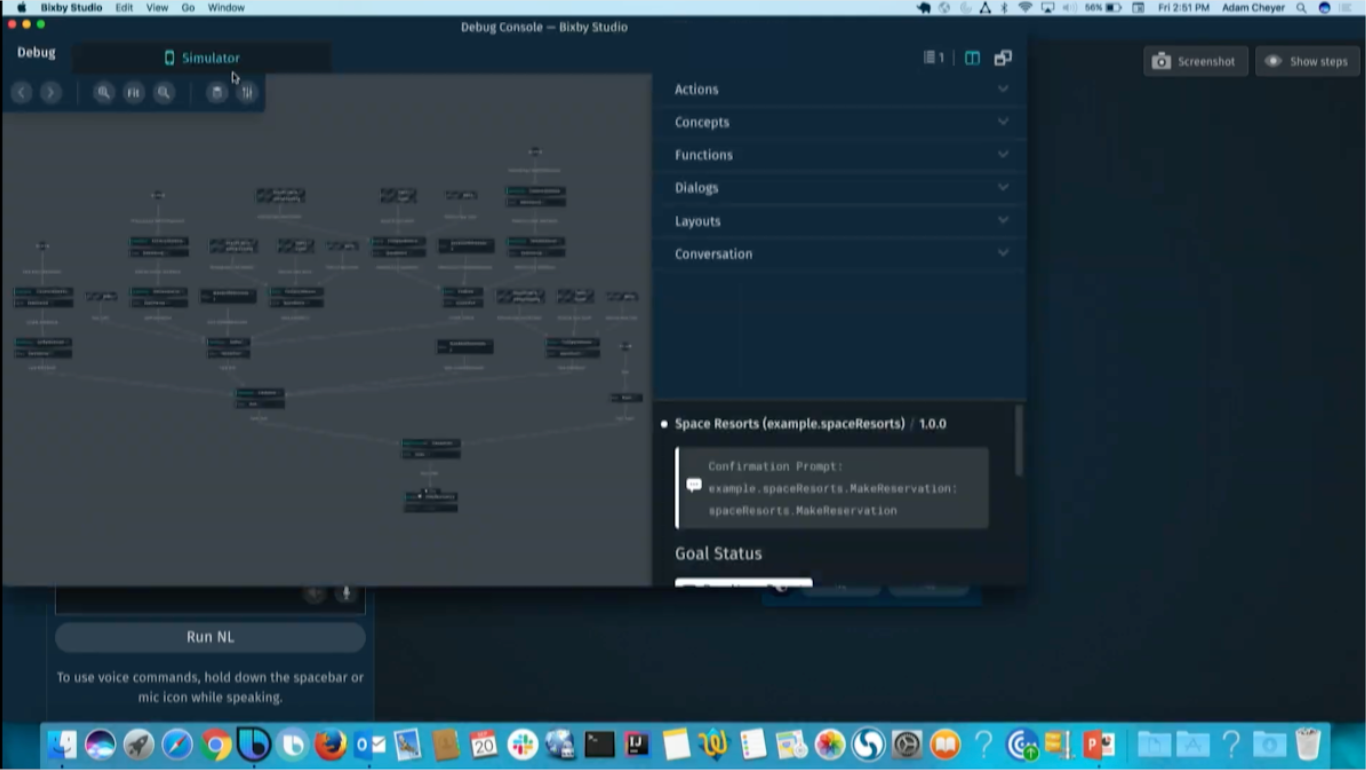The height and width of the screenshot is (770, 1366).
Task: Open Finder from the dock
Action: (x=62, y=744)
